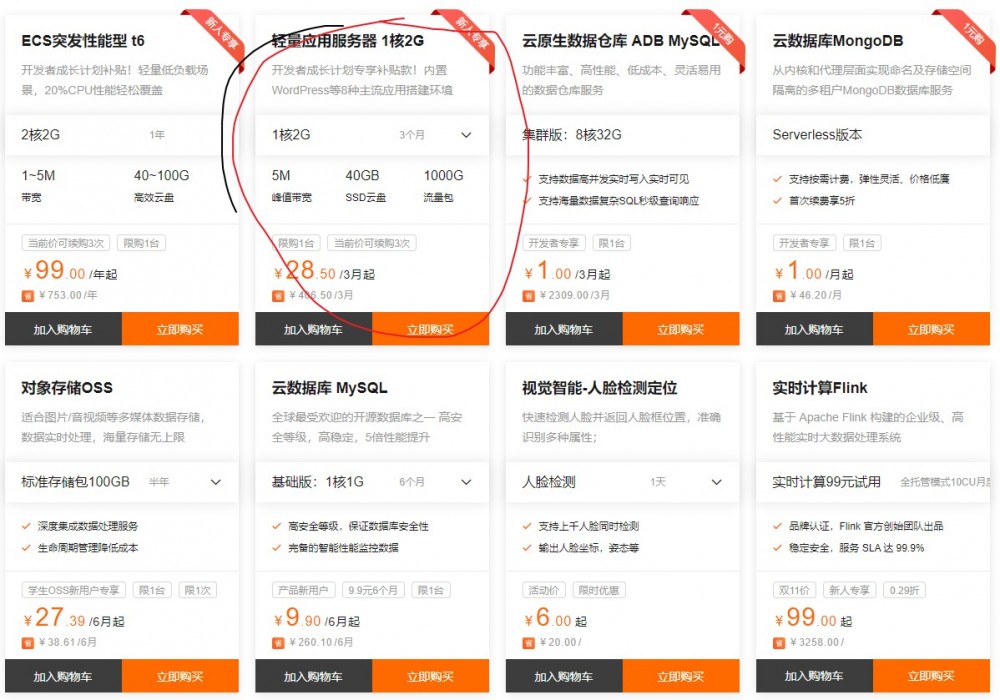The height and width of the screenshot is (700, 1000).
Task: Open the 人脸检测 1天 dropdown
Action: [716, 482]
